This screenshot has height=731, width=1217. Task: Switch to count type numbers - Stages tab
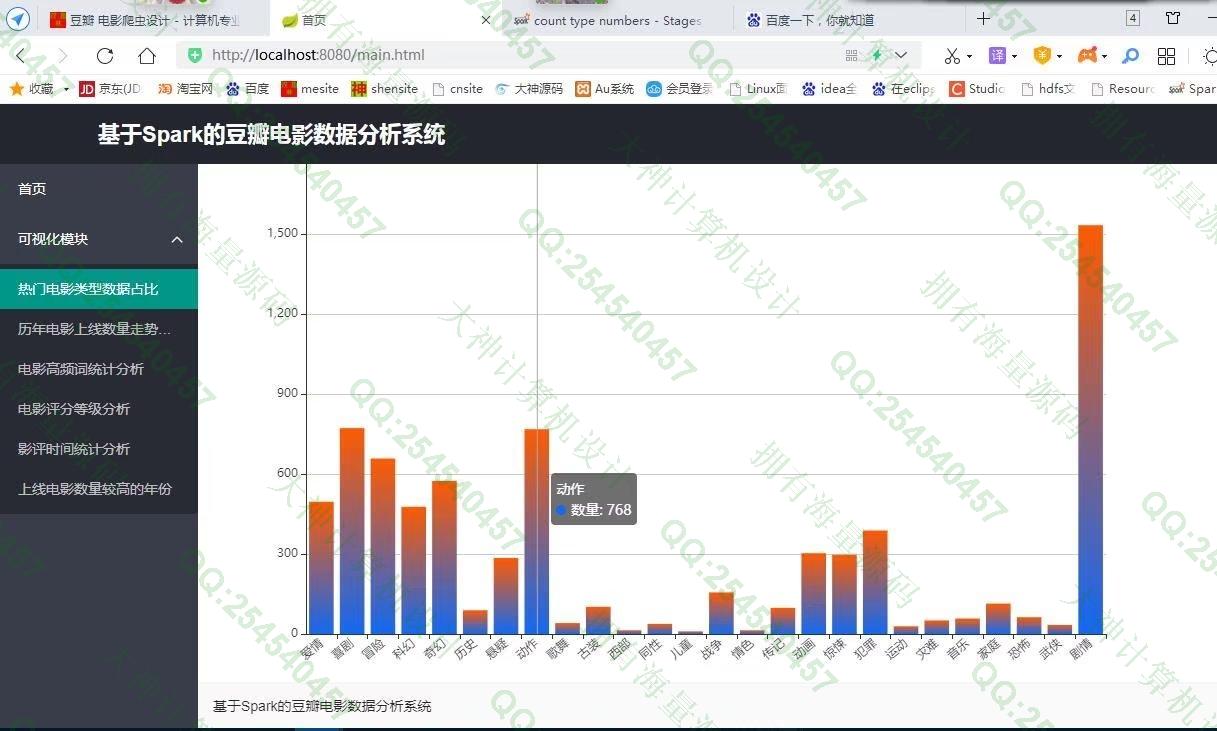tap(617, 20)
